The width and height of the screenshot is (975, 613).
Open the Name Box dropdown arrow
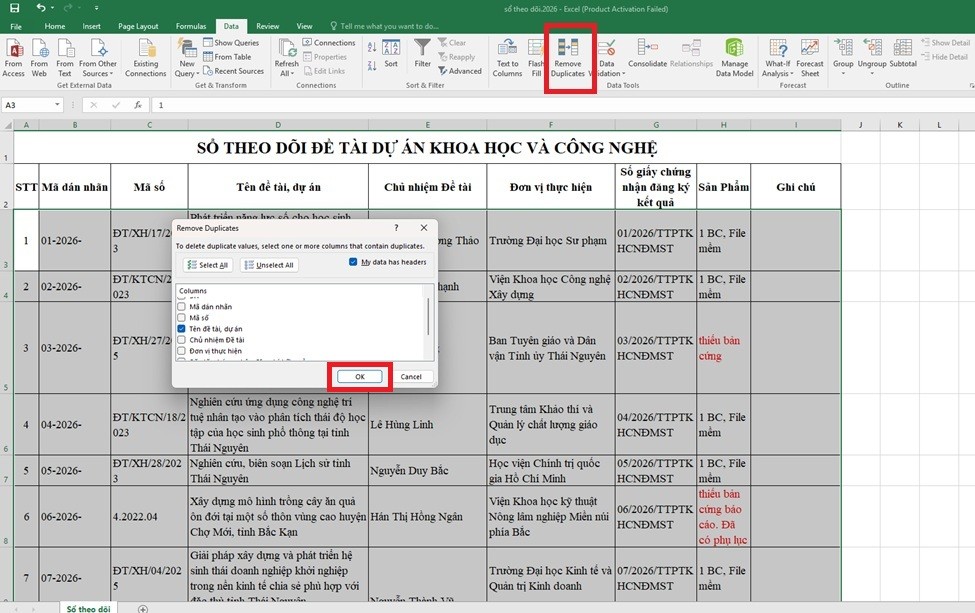[x=57, y=105]
